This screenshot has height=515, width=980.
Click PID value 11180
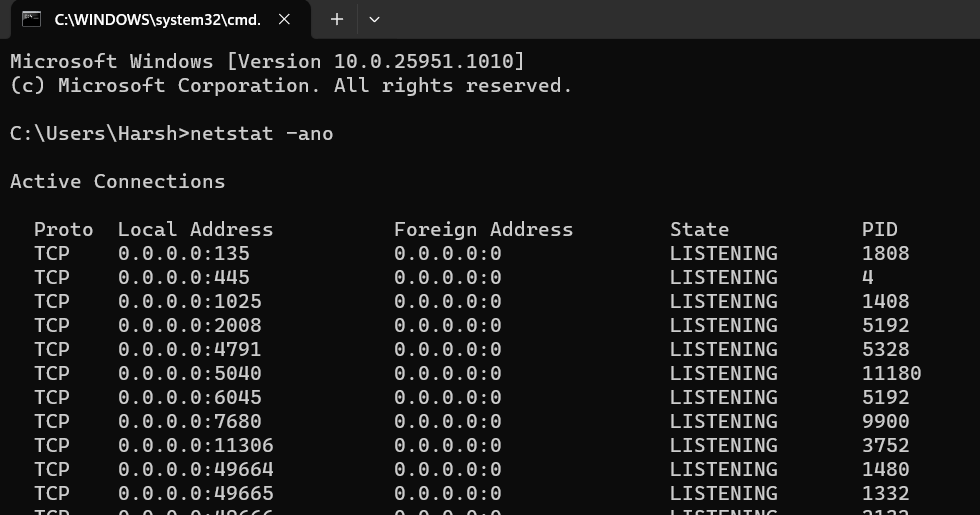891,373
